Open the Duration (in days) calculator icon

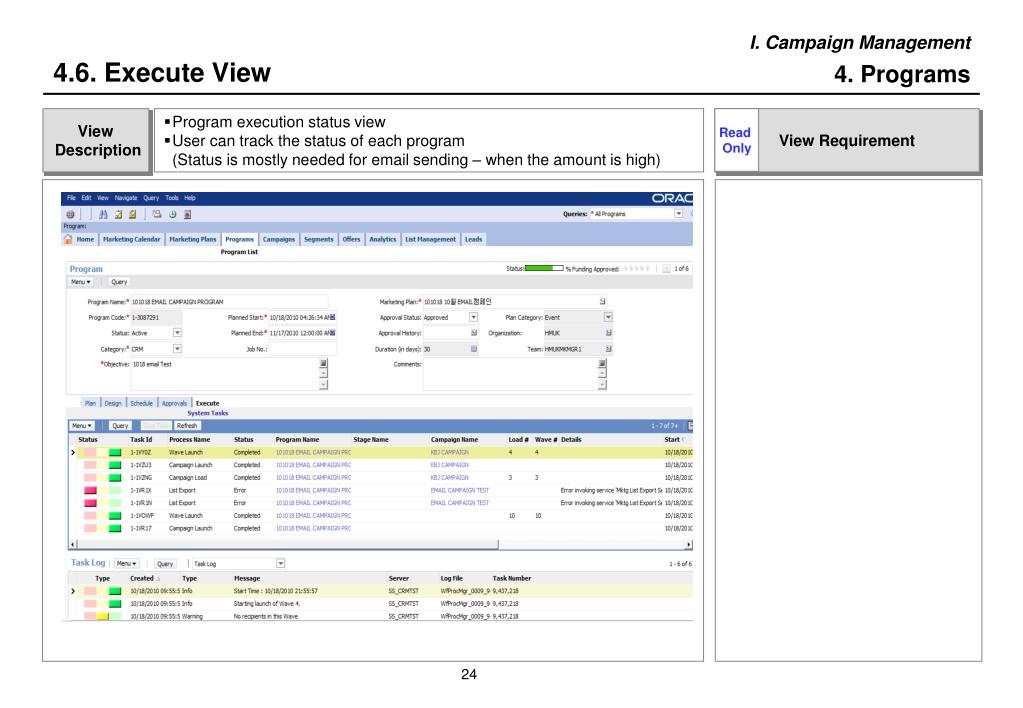point(474,349)
